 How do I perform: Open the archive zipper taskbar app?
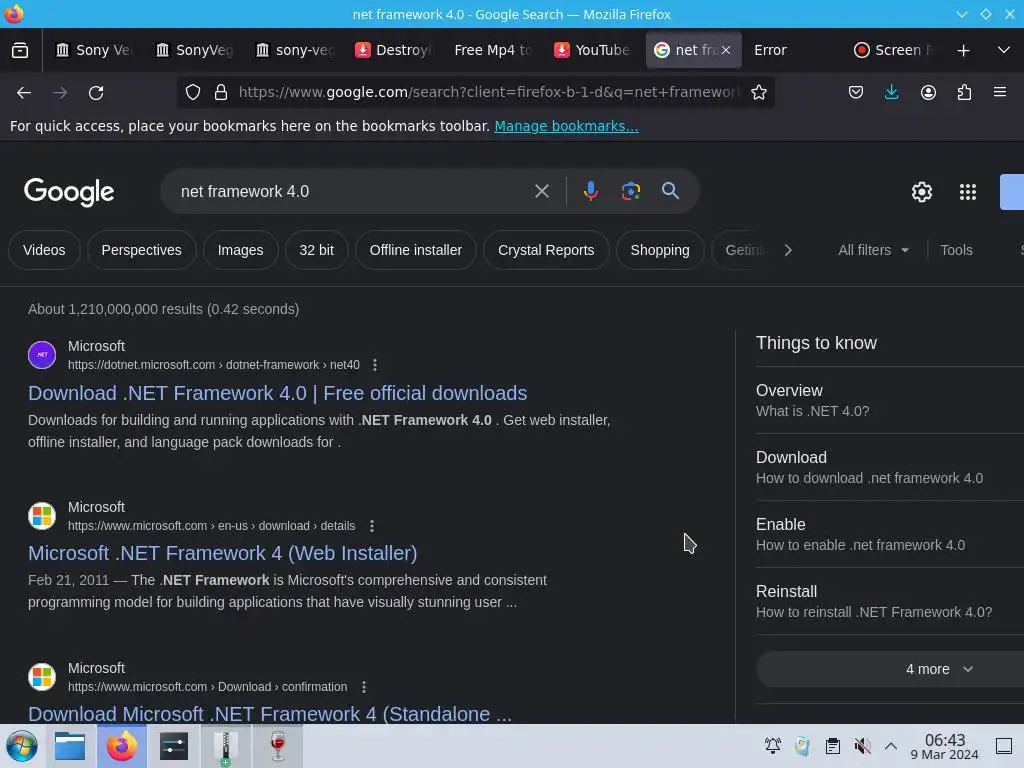[x=225, y=747]
